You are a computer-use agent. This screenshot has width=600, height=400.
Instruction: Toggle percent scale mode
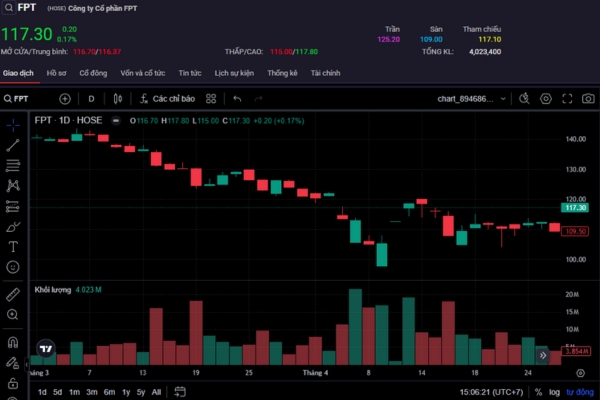(538, 392)
